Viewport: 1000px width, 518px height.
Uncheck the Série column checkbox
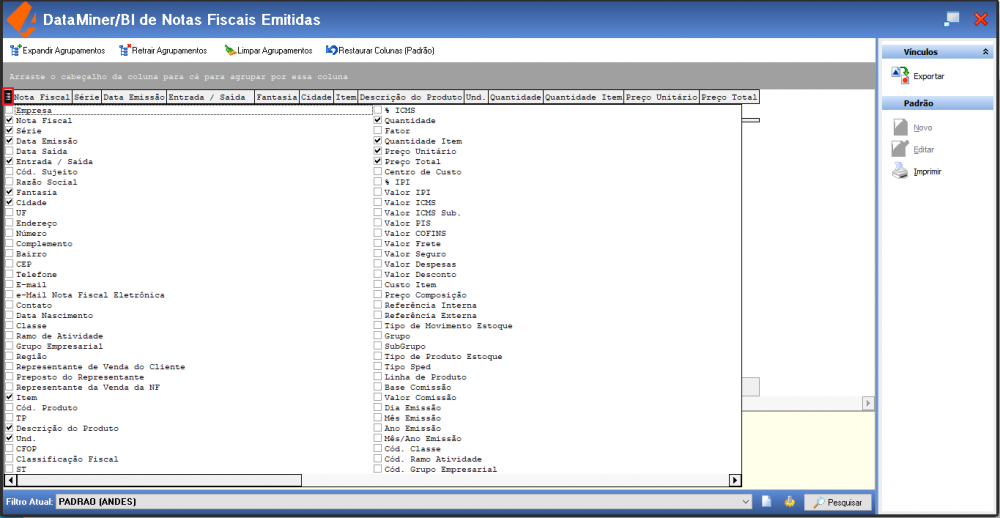click(9, 131)
